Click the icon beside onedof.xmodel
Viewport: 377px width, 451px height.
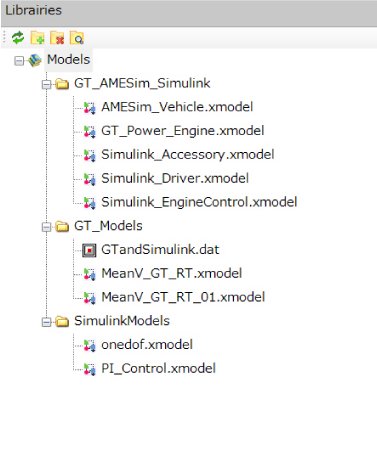[x=89, y=345]
